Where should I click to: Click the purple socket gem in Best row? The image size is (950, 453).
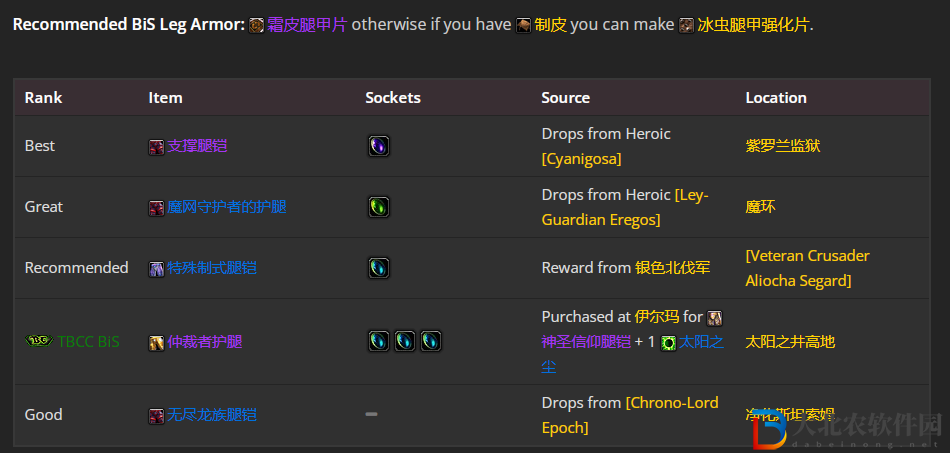point(379,146)
